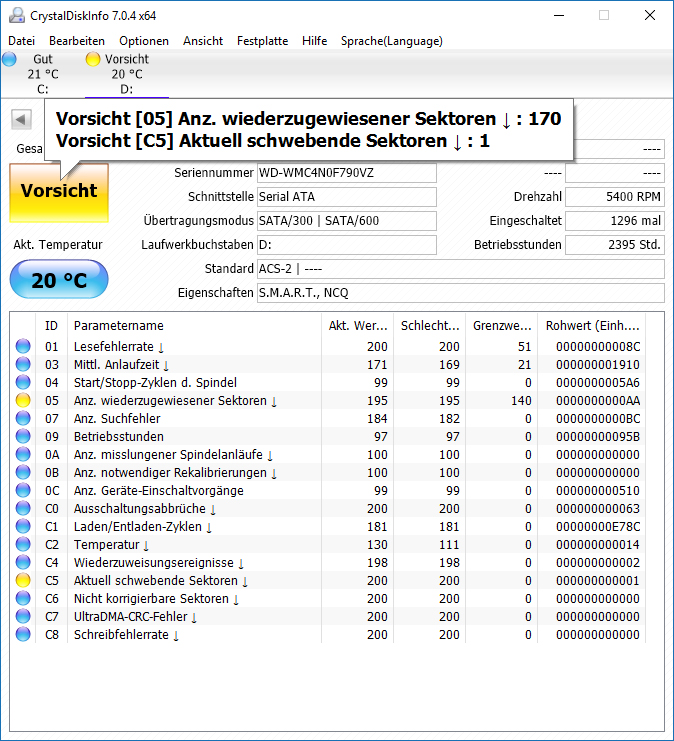The height and width of the screenshot is (741, 674).
Task: Open the Sprache(Language) menu
Action: 392,41
